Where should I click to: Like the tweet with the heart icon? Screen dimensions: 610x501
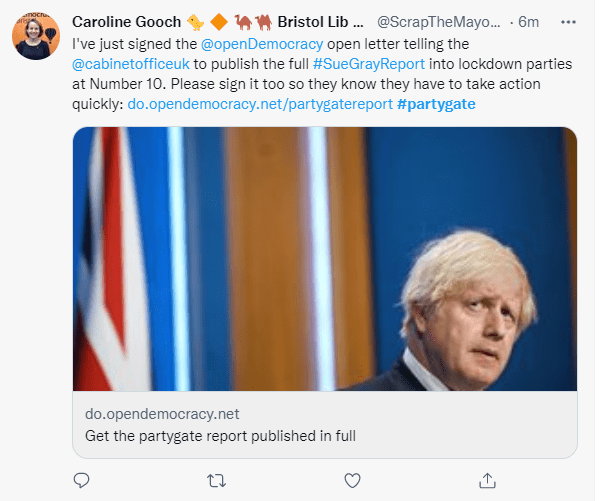(352, 480)
